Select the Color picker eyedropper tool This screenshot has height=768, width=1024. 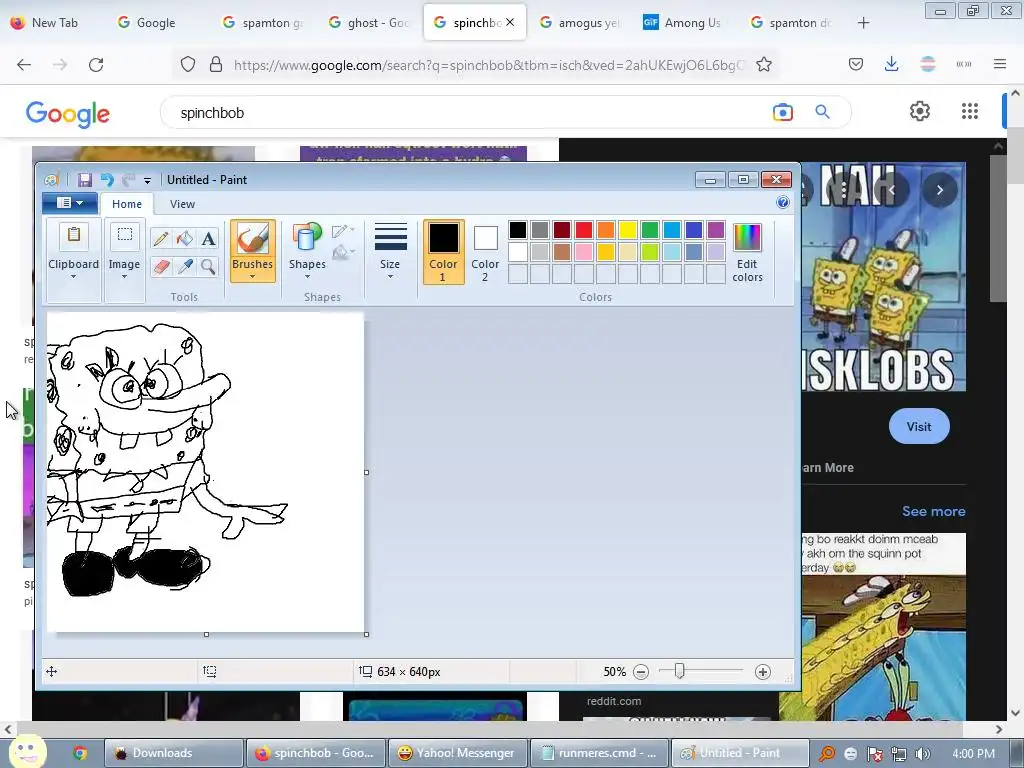tap(185, 266)
